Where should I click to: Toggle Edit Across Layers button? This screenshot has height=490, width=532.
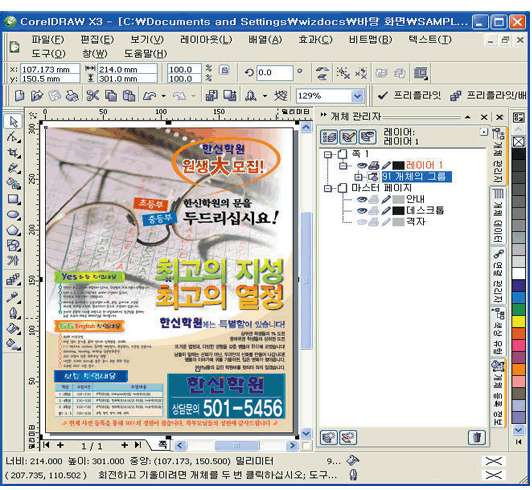tap(348, 136)
